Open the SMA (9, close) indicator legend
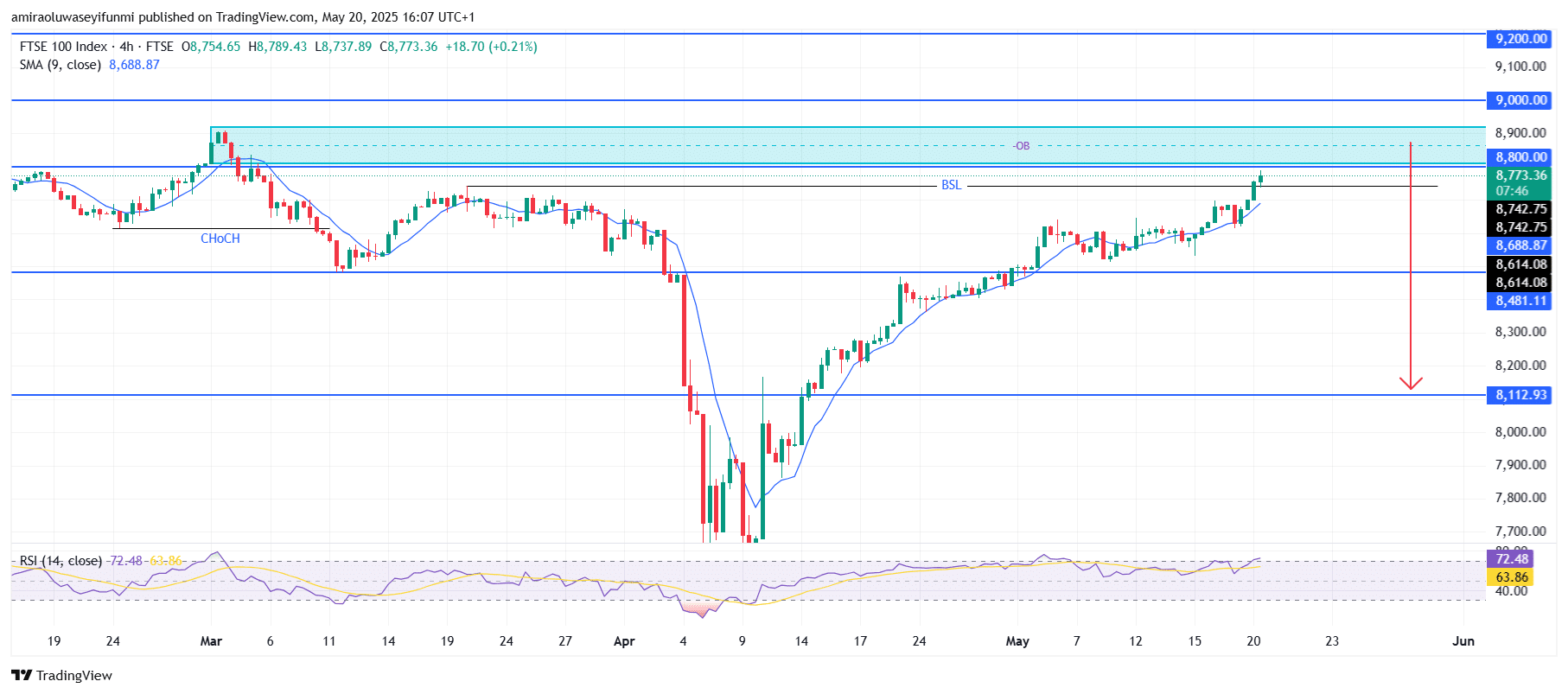Screen dimensions: 1568x694 (60, 65)
